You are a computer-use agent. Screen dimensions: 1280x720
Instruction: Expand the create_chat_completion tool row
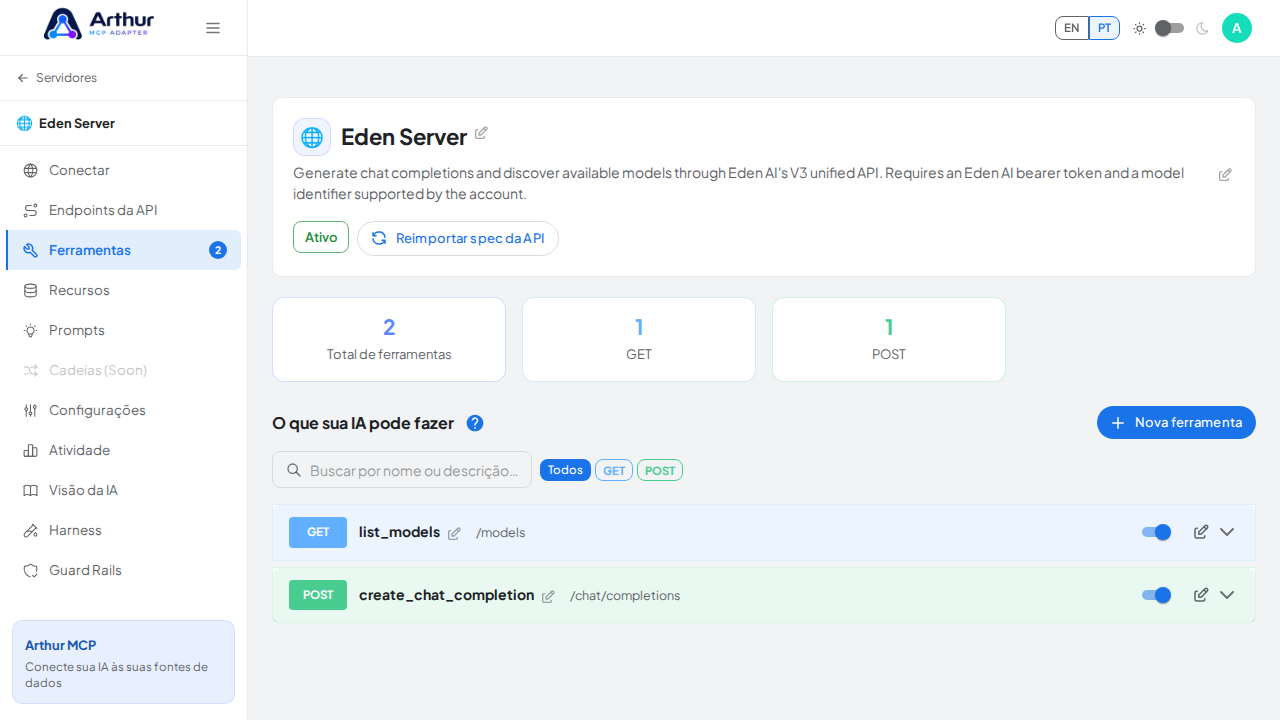(1227, 595)
